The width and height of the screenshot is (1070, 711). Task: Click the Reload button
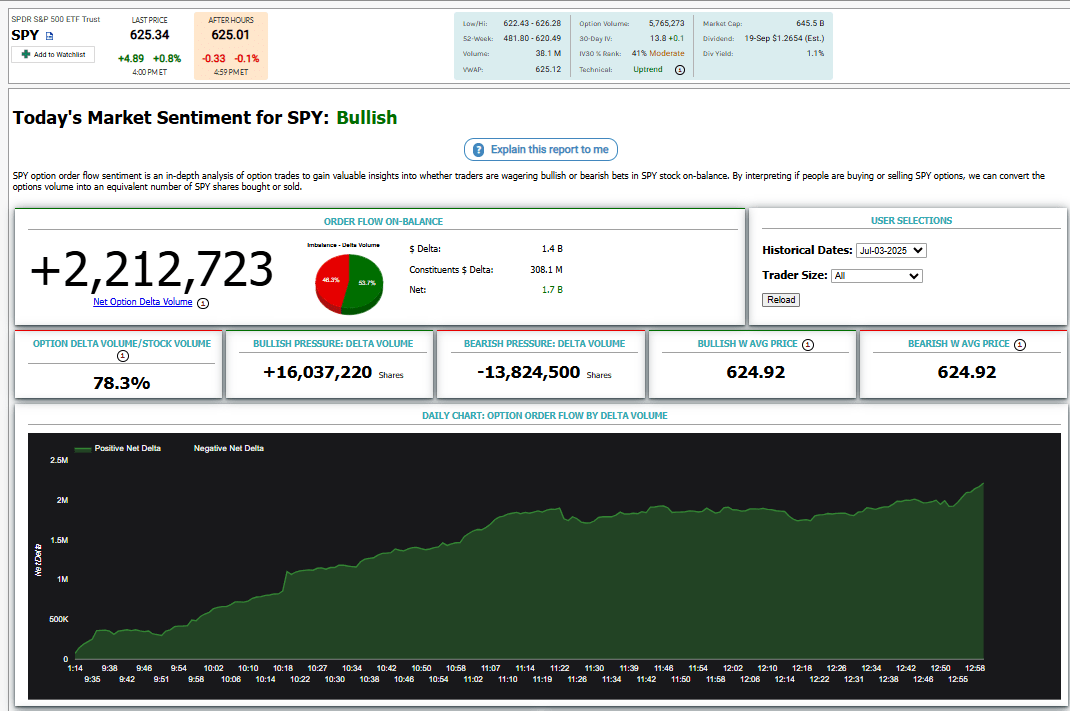click(781, 300)
